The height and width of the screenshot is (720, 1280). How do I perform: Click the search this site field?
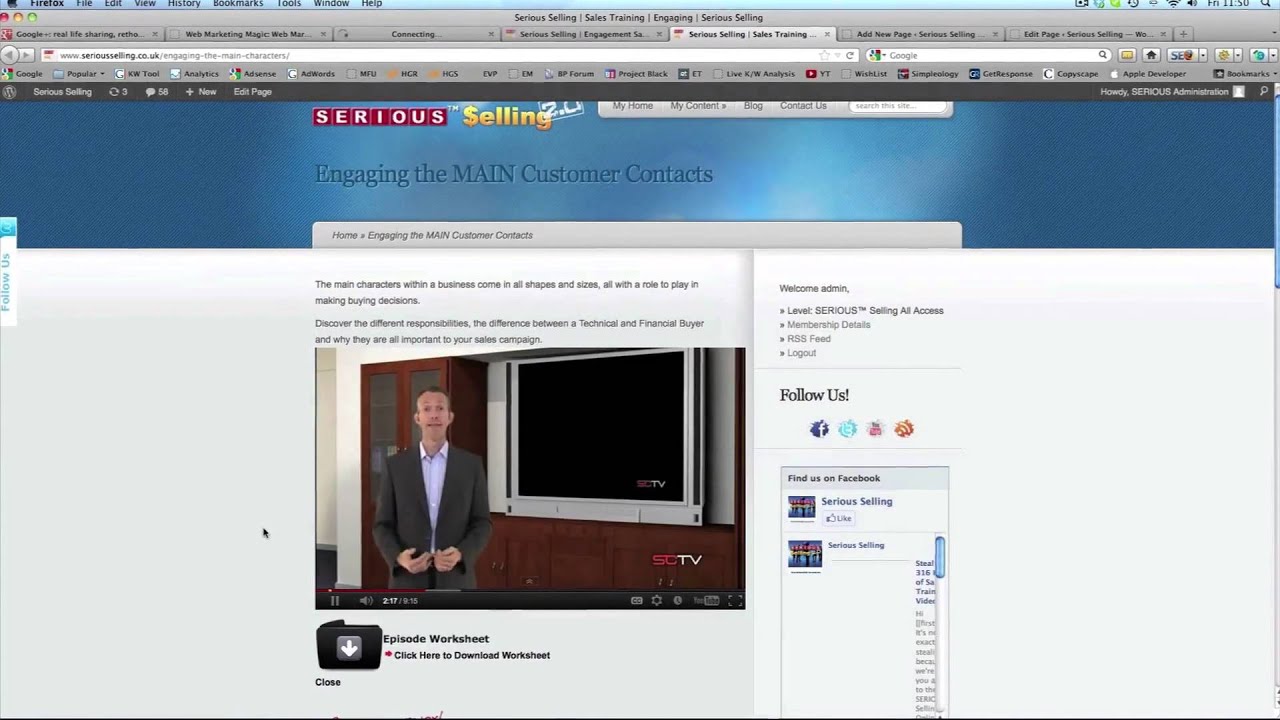point(897,105)
